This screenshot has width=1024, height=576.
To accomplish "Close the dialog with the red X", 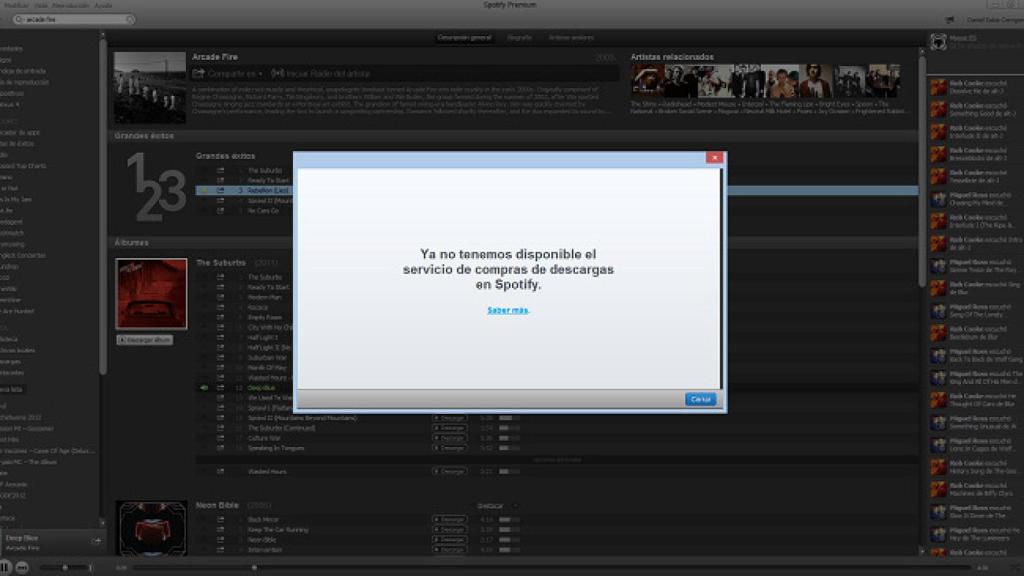I will point(714,158).
